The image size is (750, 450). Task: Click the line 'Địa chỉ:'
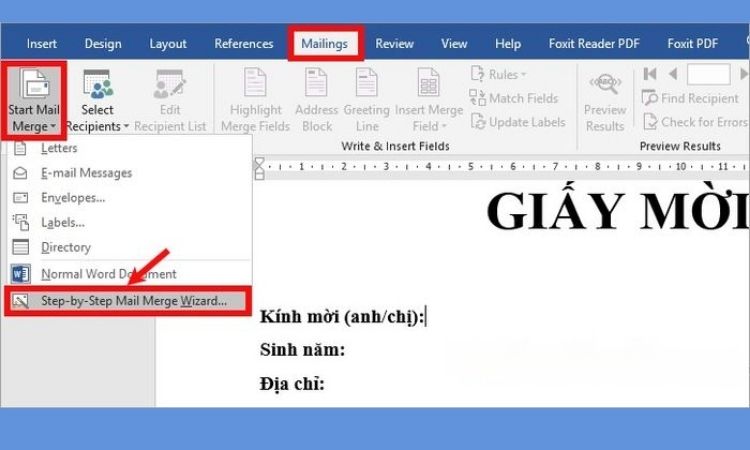(292, 383)
